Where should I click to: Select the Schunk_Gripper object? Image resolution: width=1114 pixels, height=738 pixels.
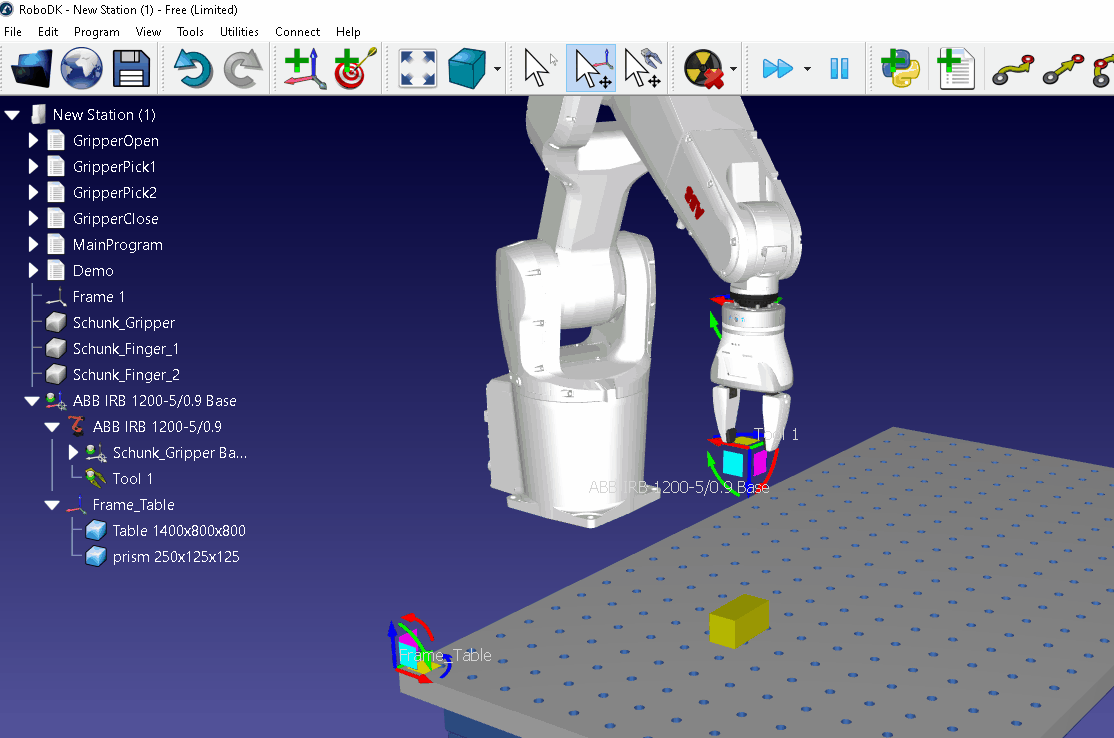(124, 323)
